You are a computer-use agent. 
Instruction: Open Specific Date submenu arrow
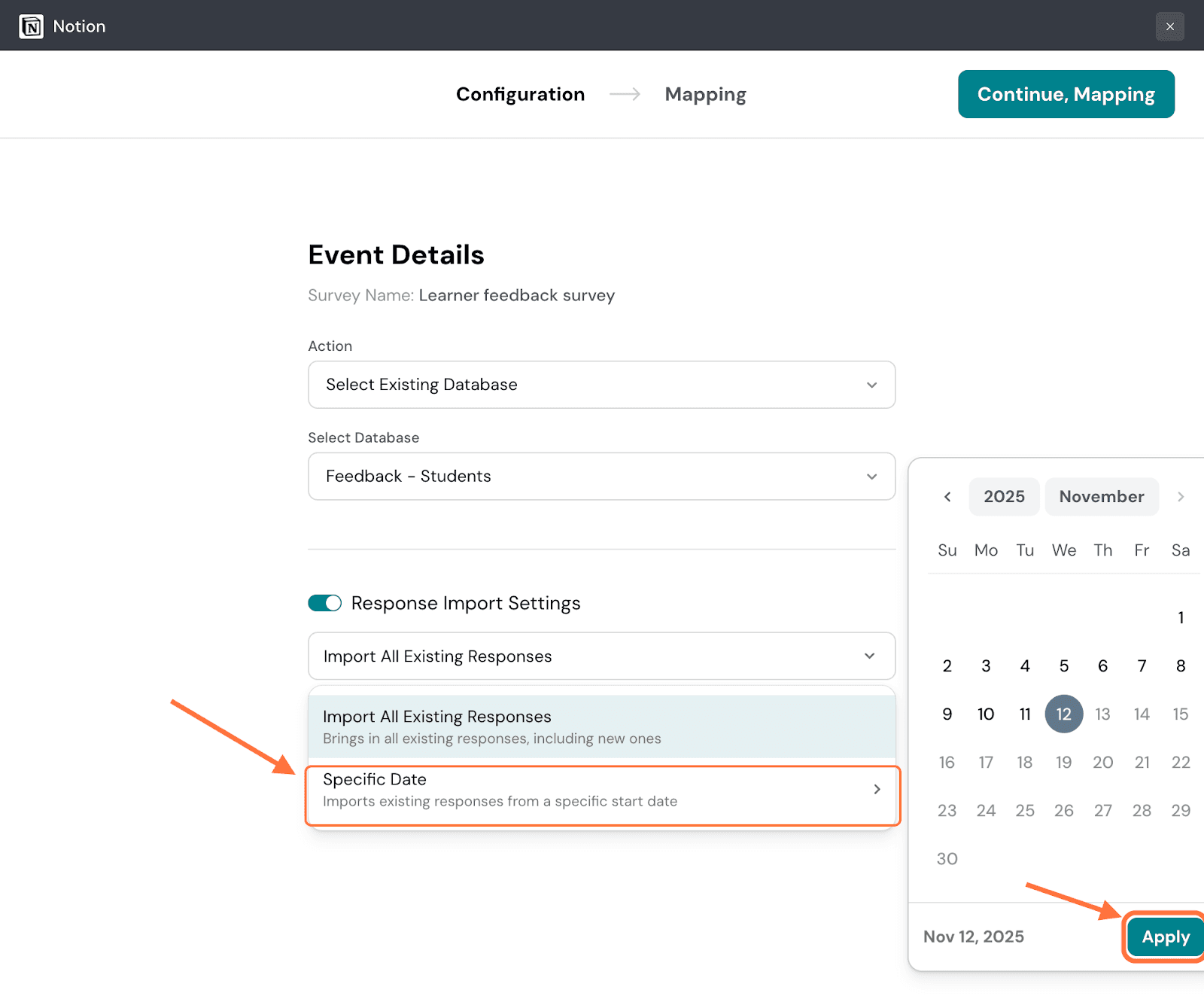[x=877, y=789]
